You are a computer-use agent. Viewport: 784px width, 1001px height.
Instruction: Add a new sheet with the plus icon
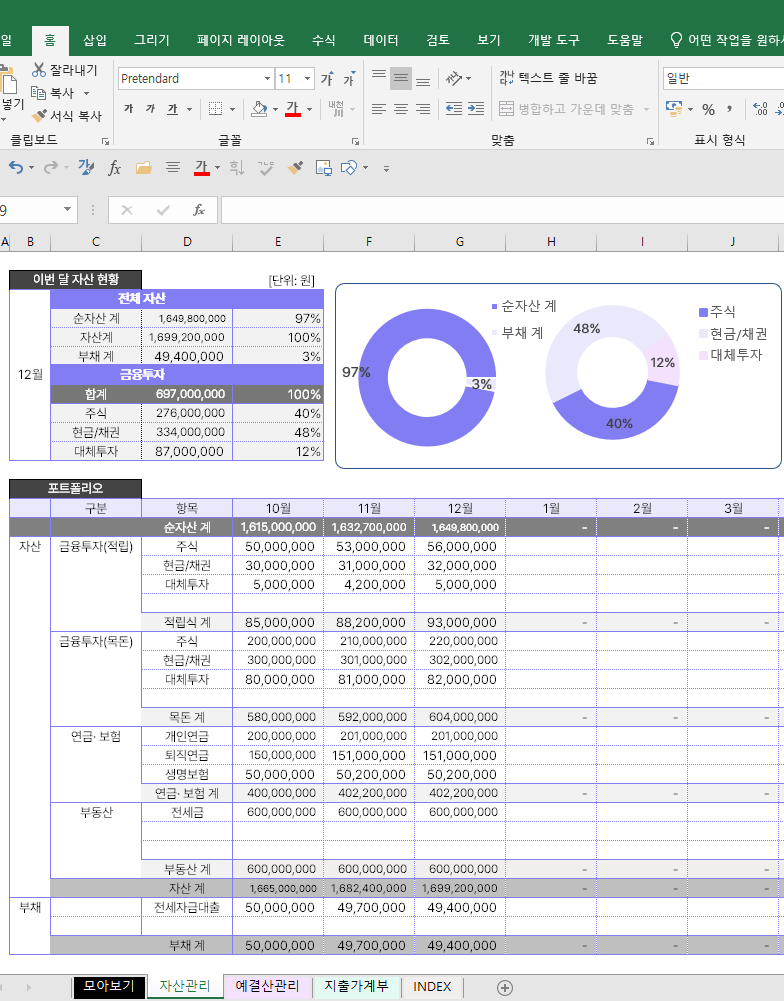pos(504,988)
